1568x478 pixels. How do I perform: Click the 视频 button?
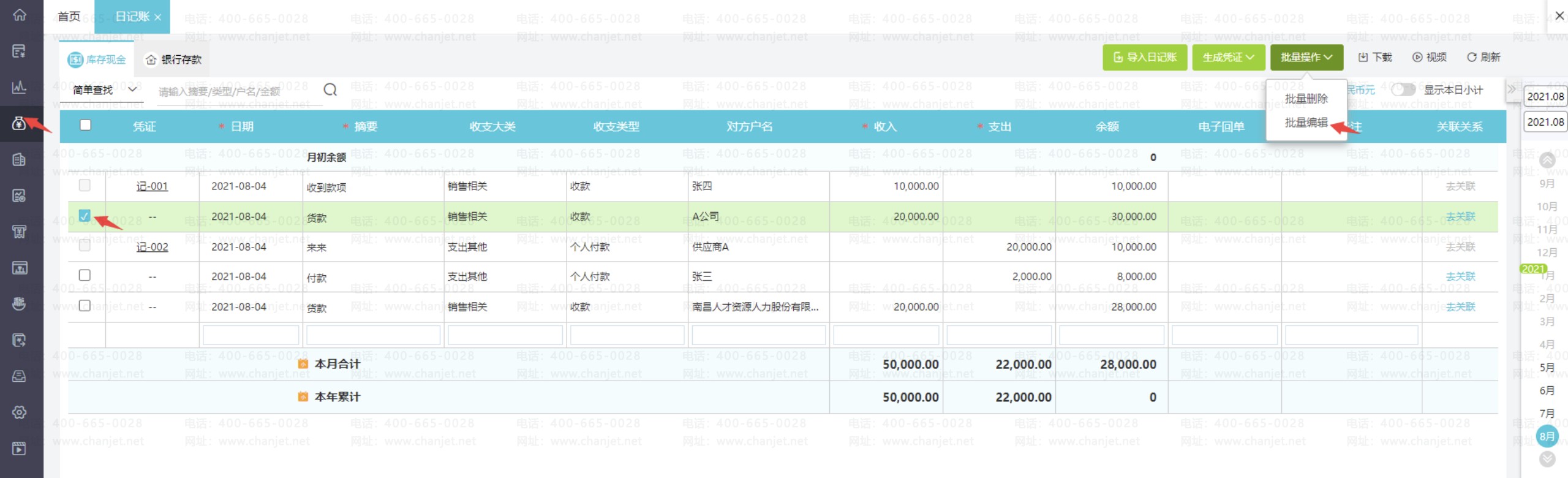1430,57
